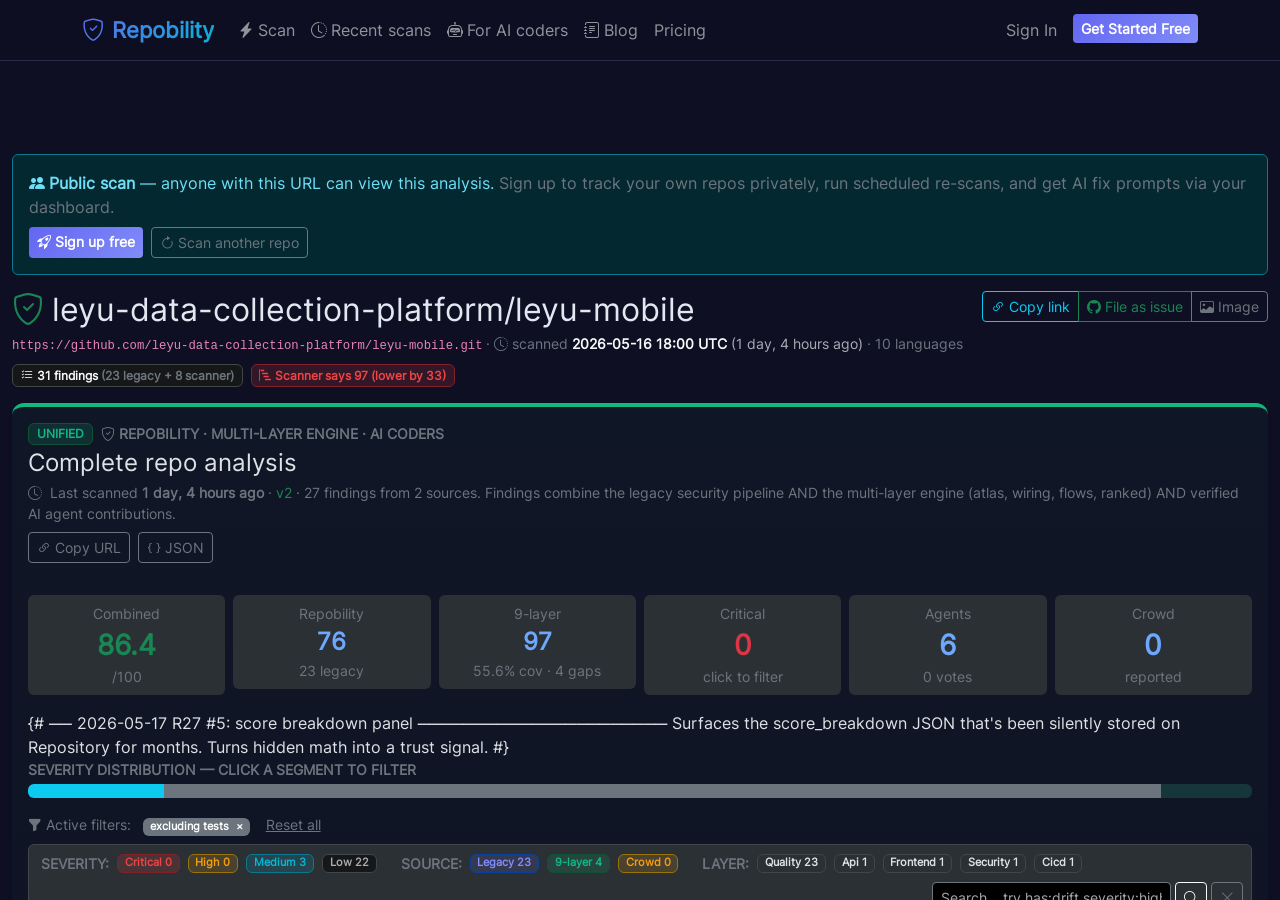This screenshot has height=900, width=1280.
Task: Click the cyan severity distribution segment
Action: 96,791
